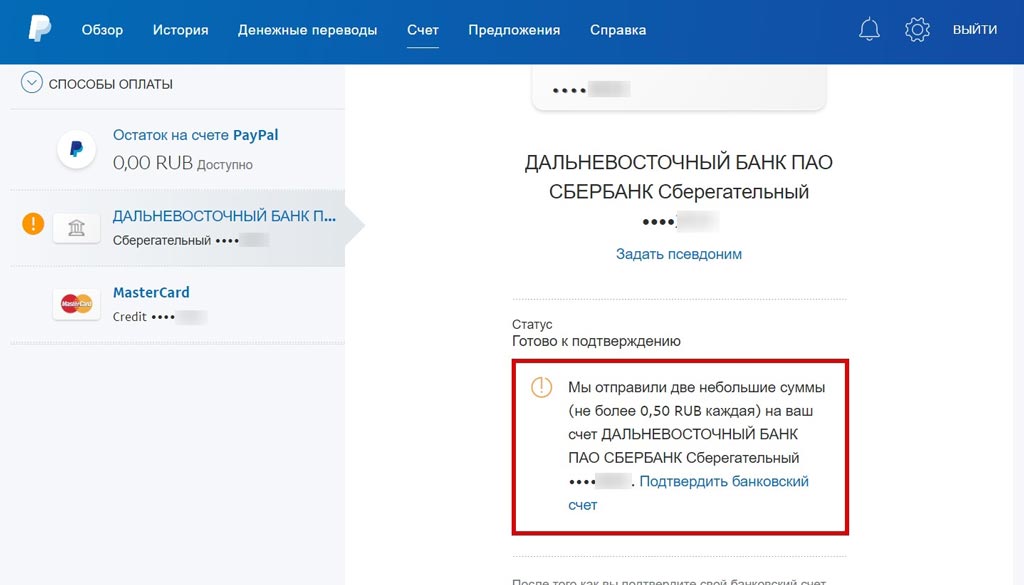Open the Справка menu item
Screen dimensions: 1024x585
[x=618, y=30]
